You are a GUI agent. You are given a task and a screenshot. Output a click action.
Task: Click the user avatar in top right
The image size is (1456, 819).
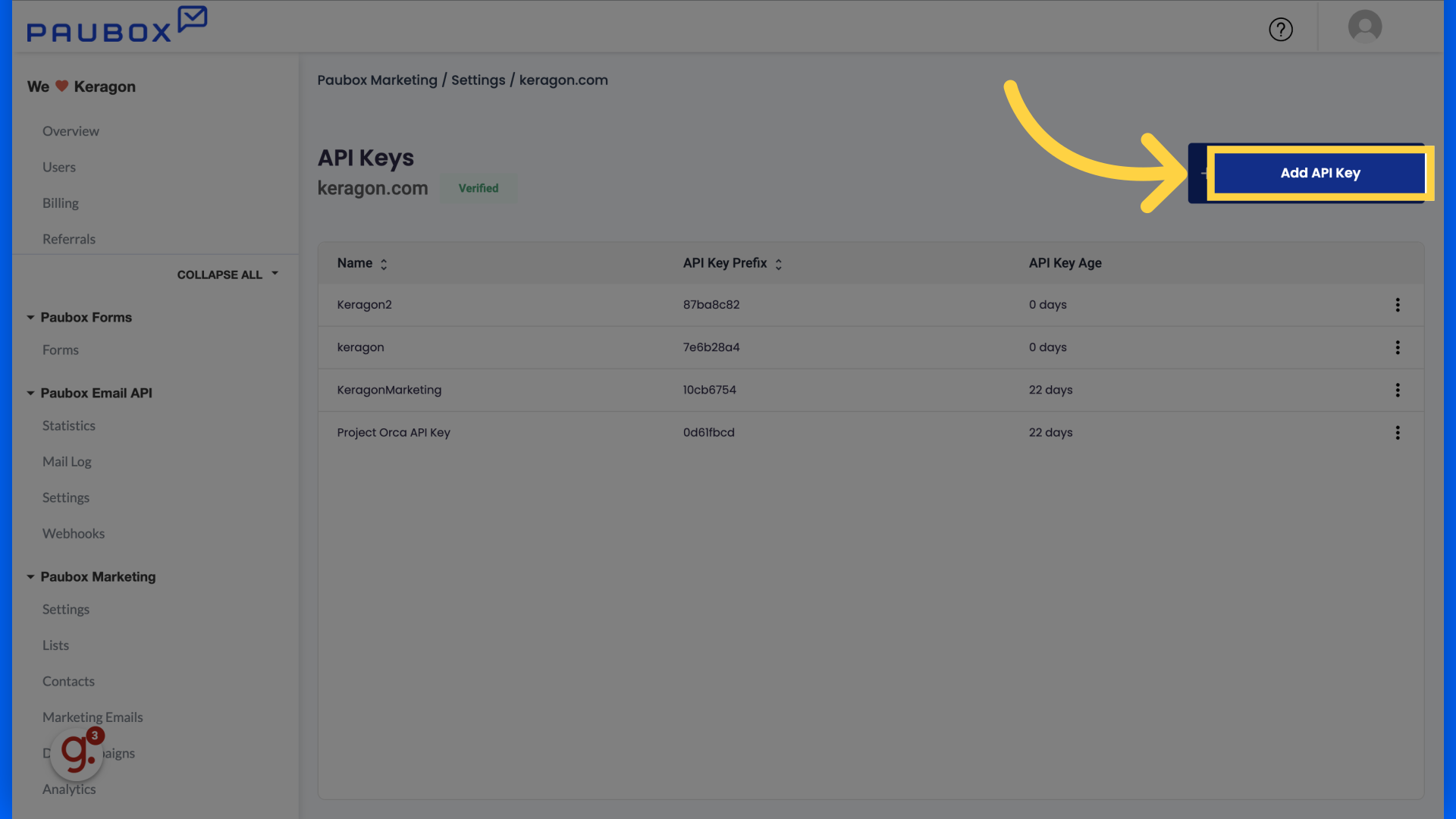coord(1363,27)
